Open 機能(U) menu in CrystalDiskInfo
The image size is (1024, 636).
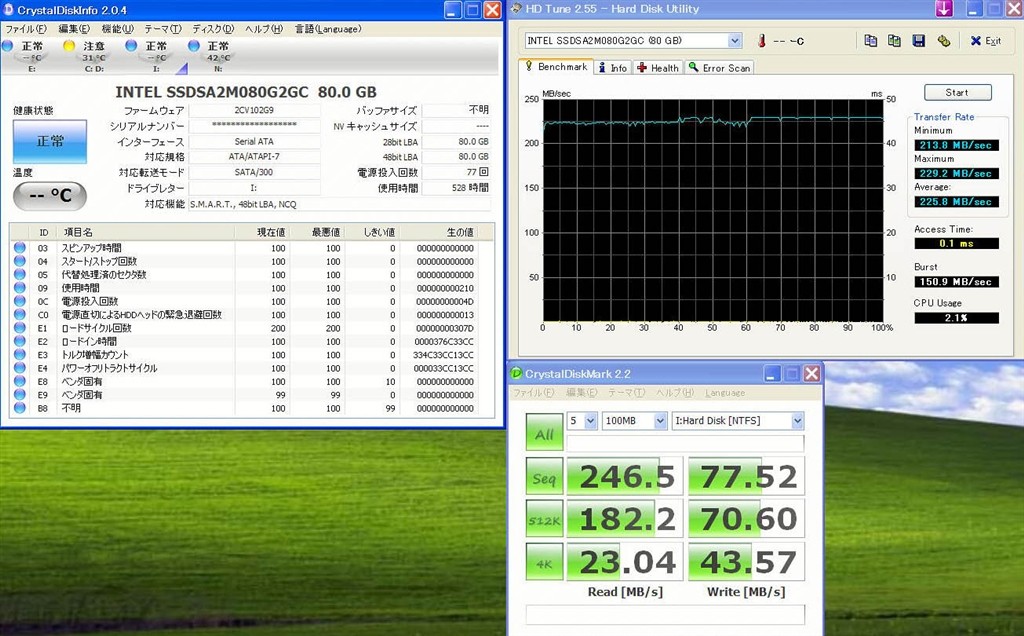pyautogui.click(x=118, y=29)
